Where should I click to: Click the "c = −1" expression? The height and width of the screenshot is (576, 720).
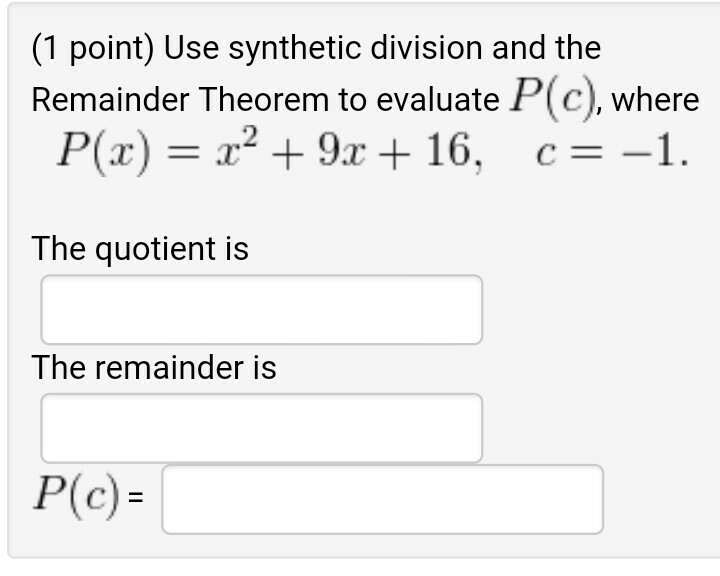click(x=611, y=153)
